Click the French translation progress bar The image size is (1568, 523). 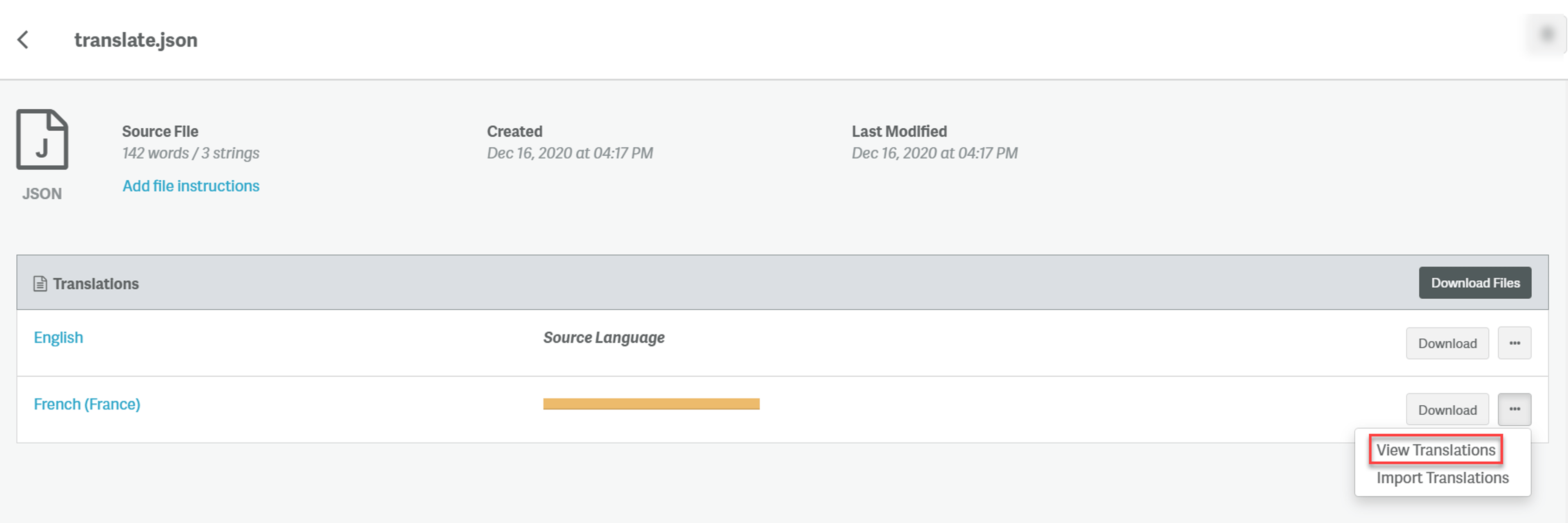click(651, 404)
